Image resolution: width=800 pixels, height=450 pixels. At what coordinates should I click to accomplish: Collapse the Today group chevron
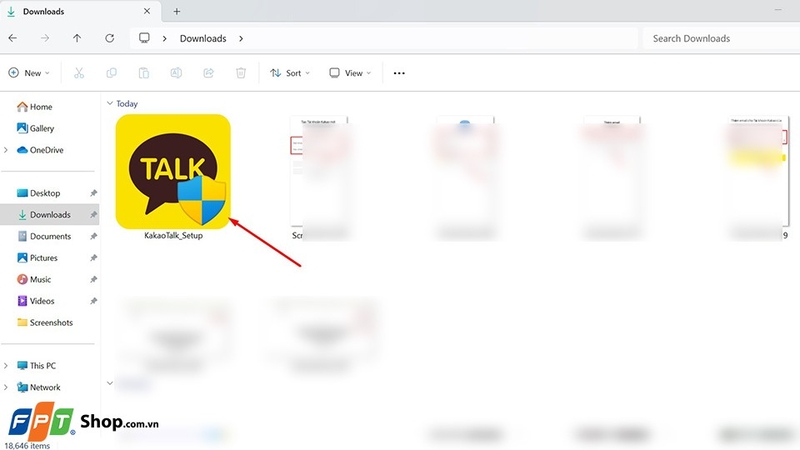click(110, 103)
